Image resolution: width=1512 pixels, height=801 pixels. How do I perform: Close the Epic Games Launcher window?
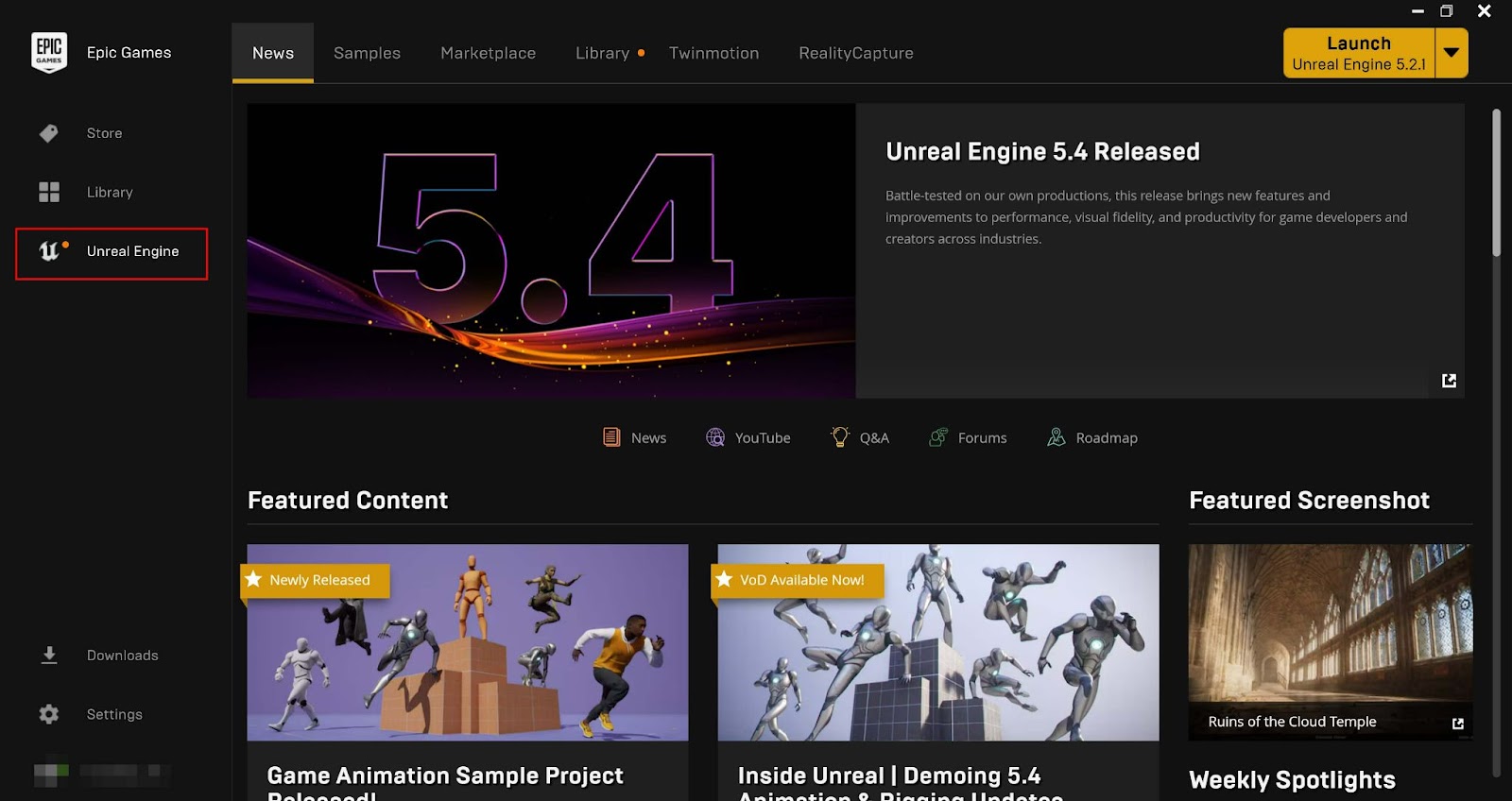coord(1485,11)
